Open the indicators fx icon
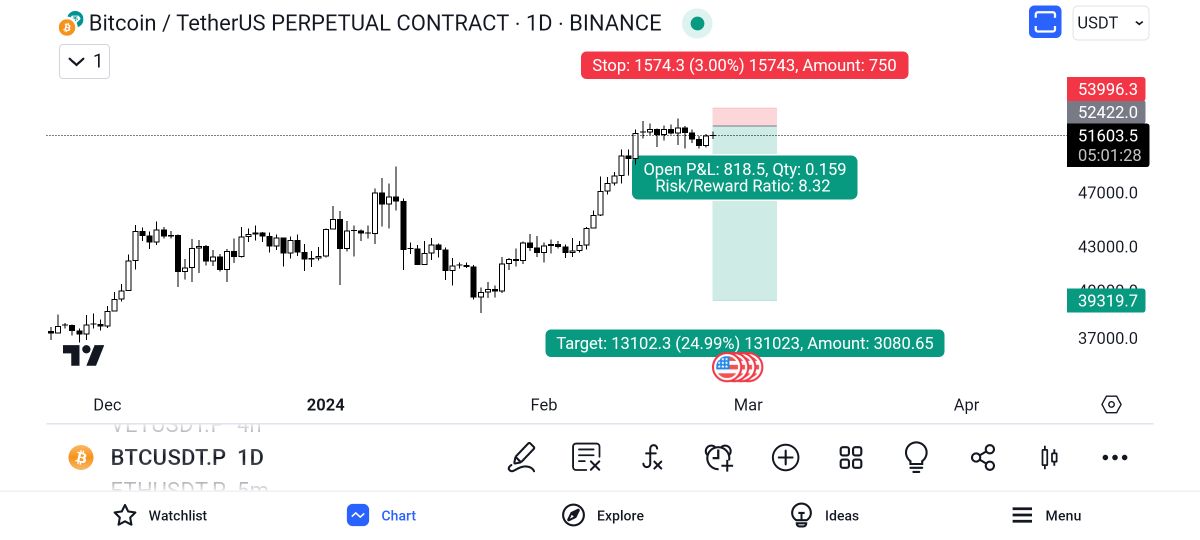Viewport: 1200px width, 540px height. pyautogui.click(x=652, y=458)
